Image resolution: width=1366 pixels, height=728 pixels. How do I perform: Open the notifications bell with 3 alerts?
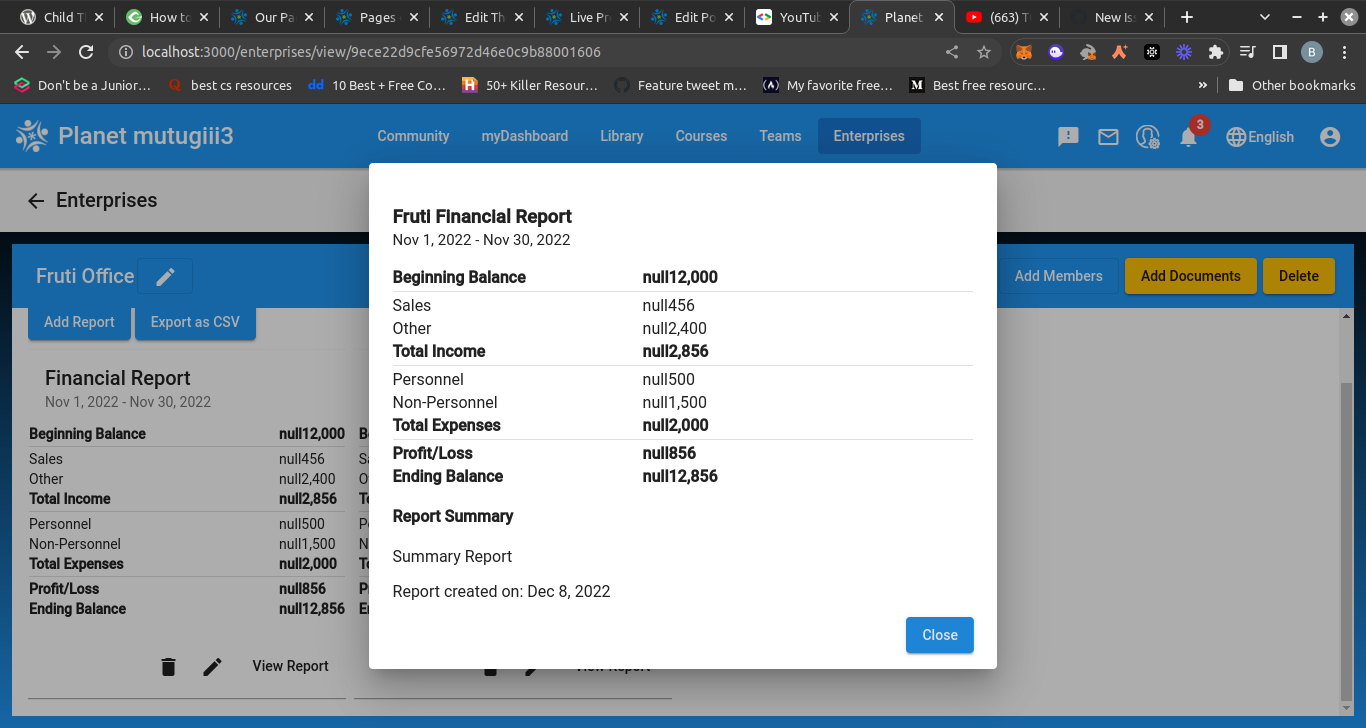click(1188, 136)
